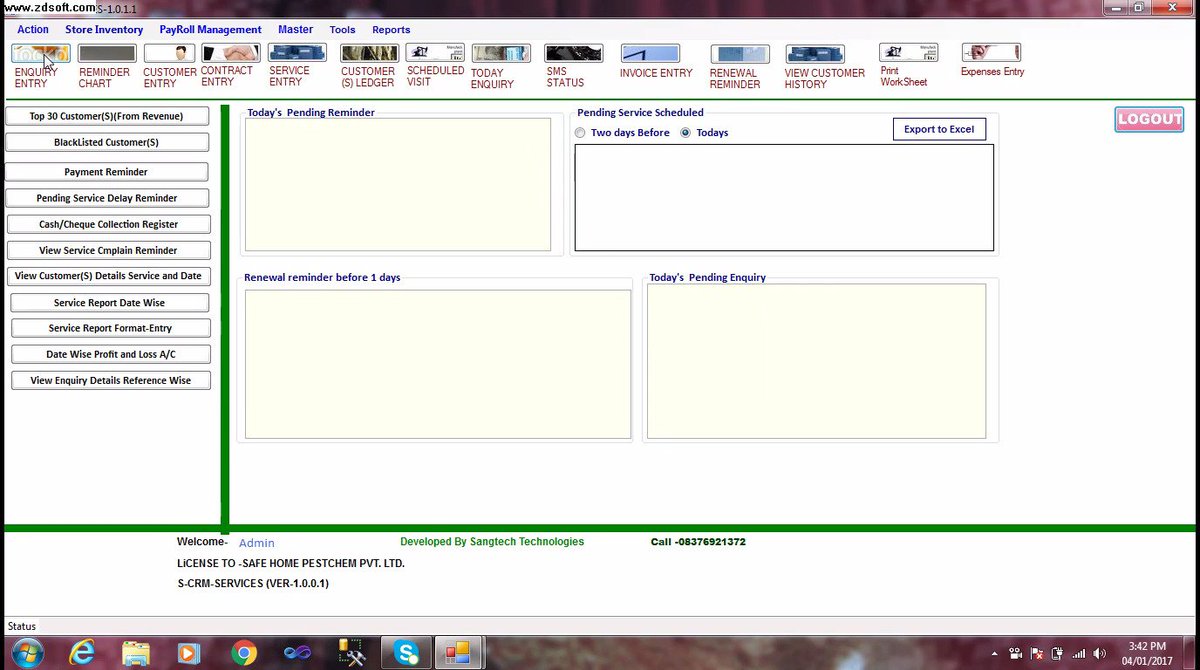
Task: Open the Today Enquiry toolbar icon
Action: [501, 54]
